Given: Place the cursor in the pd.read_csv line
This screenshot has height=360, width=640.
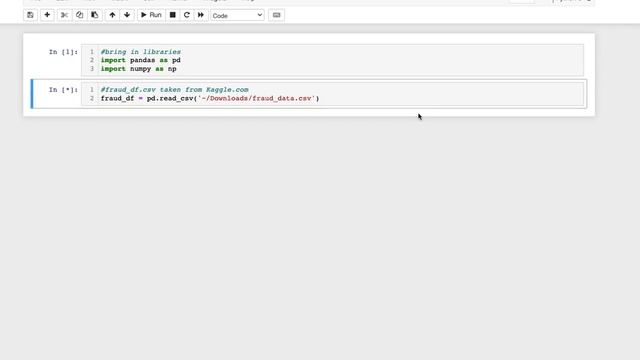Looking at the screenshot, I should coord(210,98).
